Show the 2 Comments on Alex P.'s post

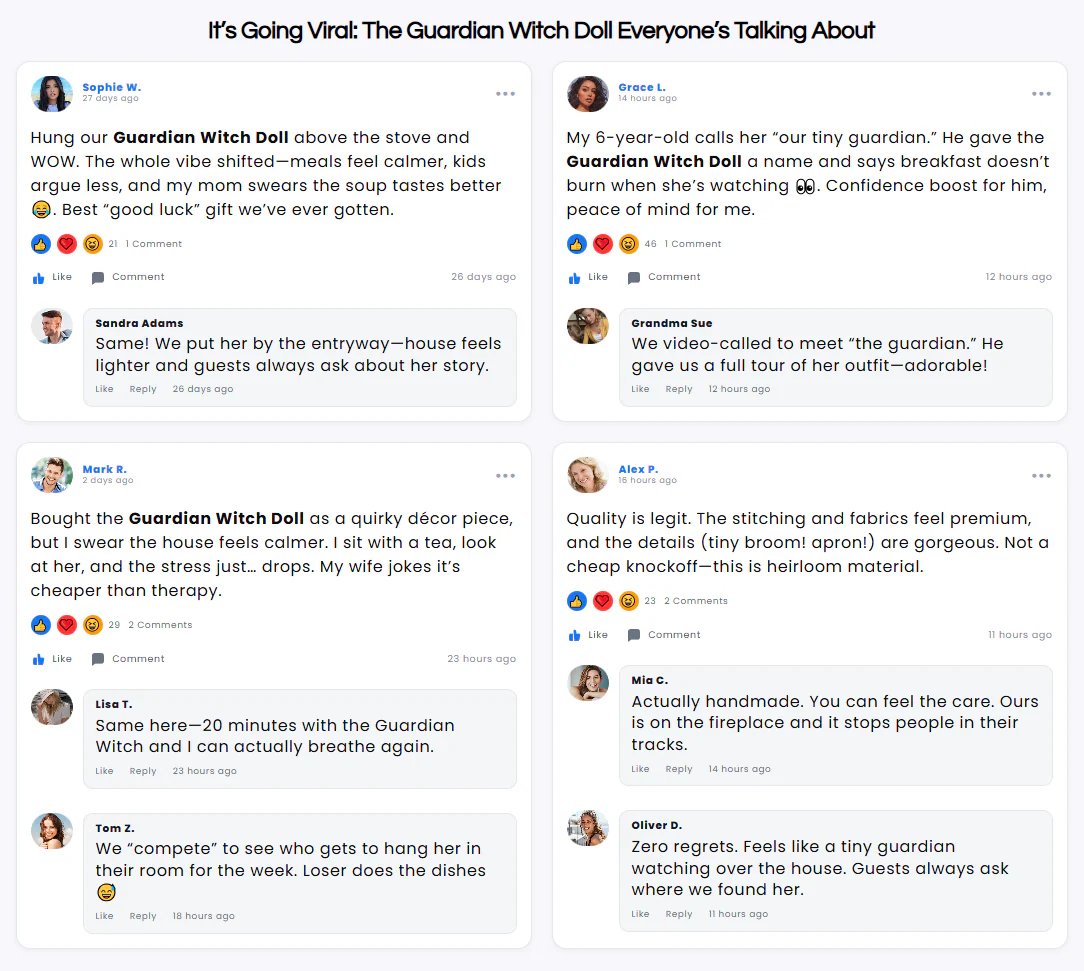(695, 601)
